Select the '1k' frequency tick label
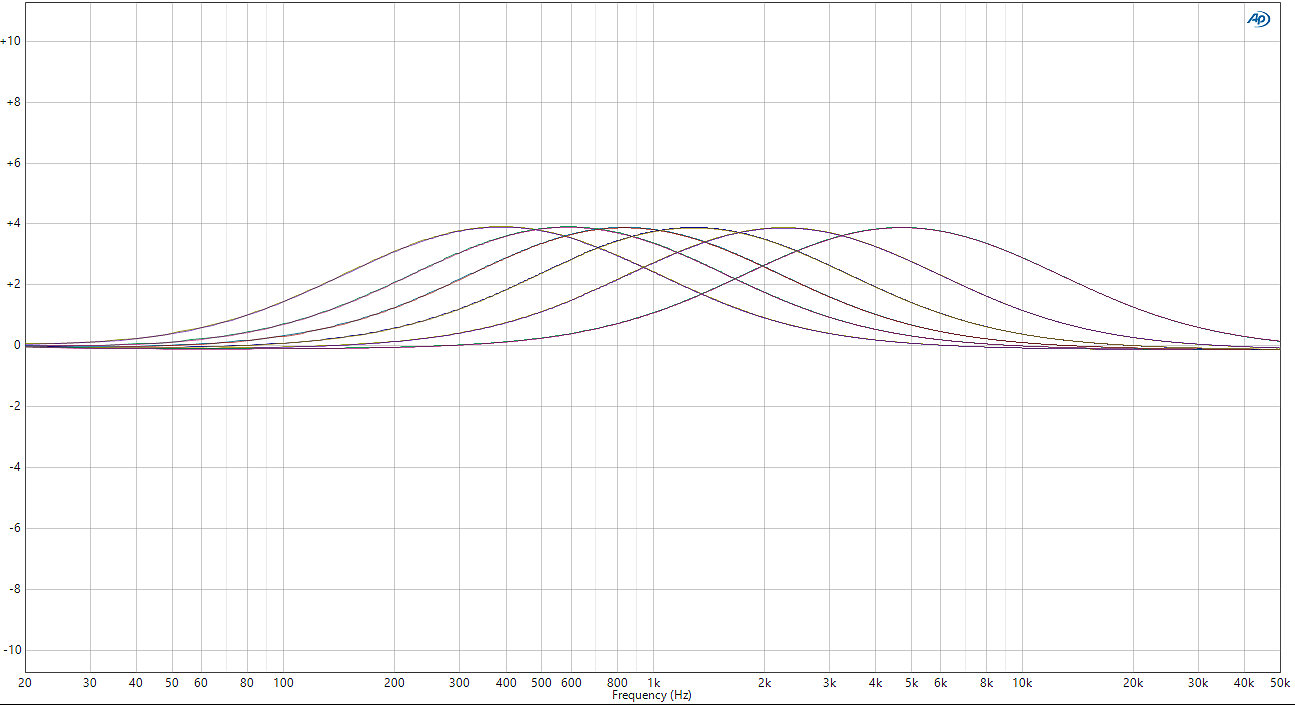This screenshot has height=705, width=1295. click(653, 683)
